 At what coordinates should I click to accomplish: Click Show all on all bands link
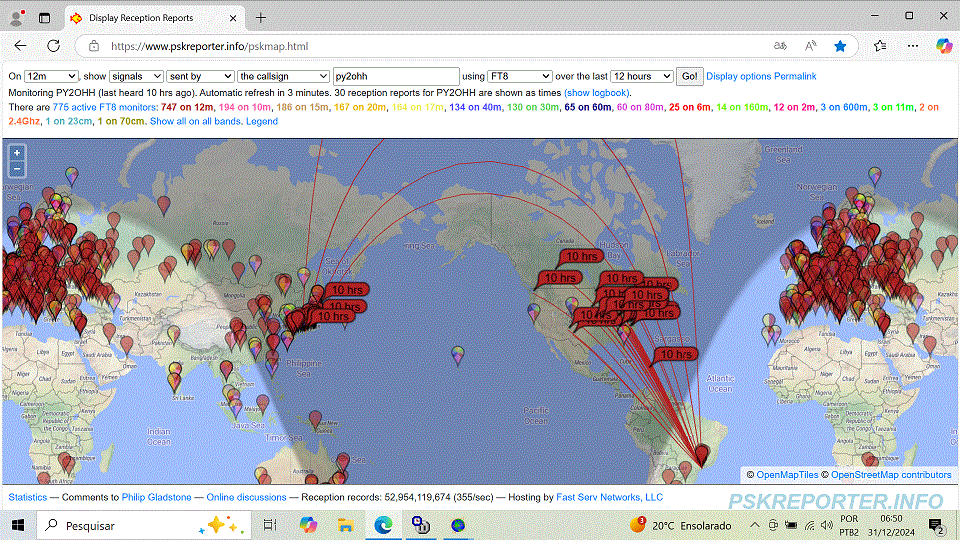coord(195,121)
